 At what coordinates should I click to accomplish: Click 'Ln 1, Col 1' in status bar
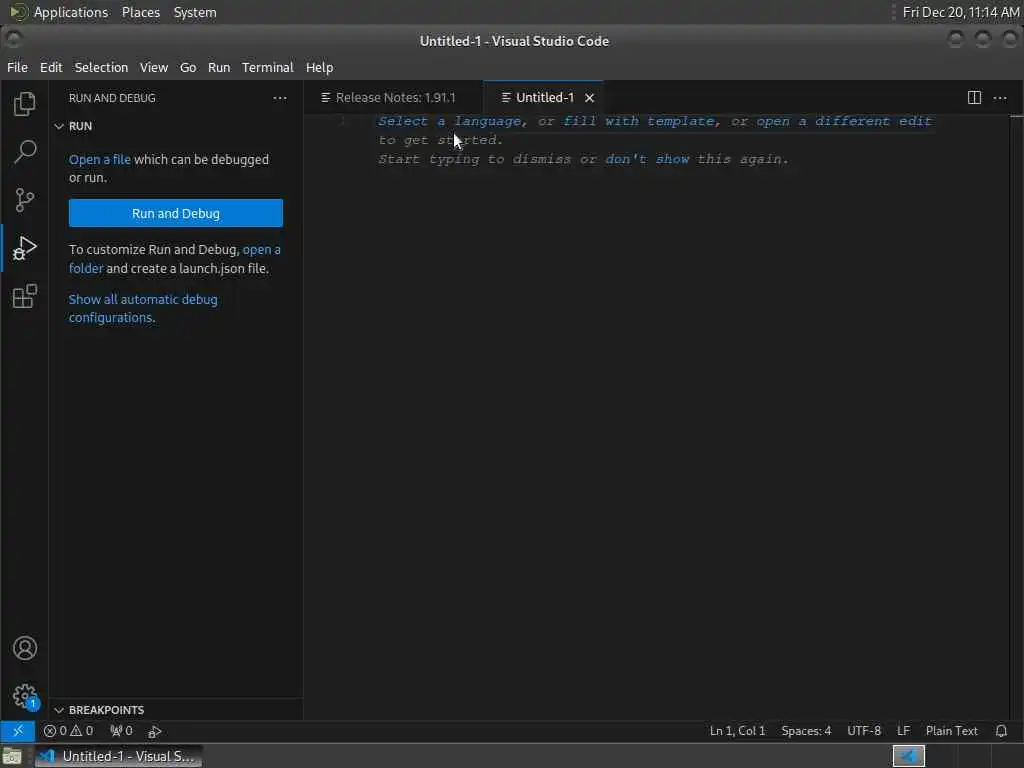pyautogui.click(x=737, y=731)
